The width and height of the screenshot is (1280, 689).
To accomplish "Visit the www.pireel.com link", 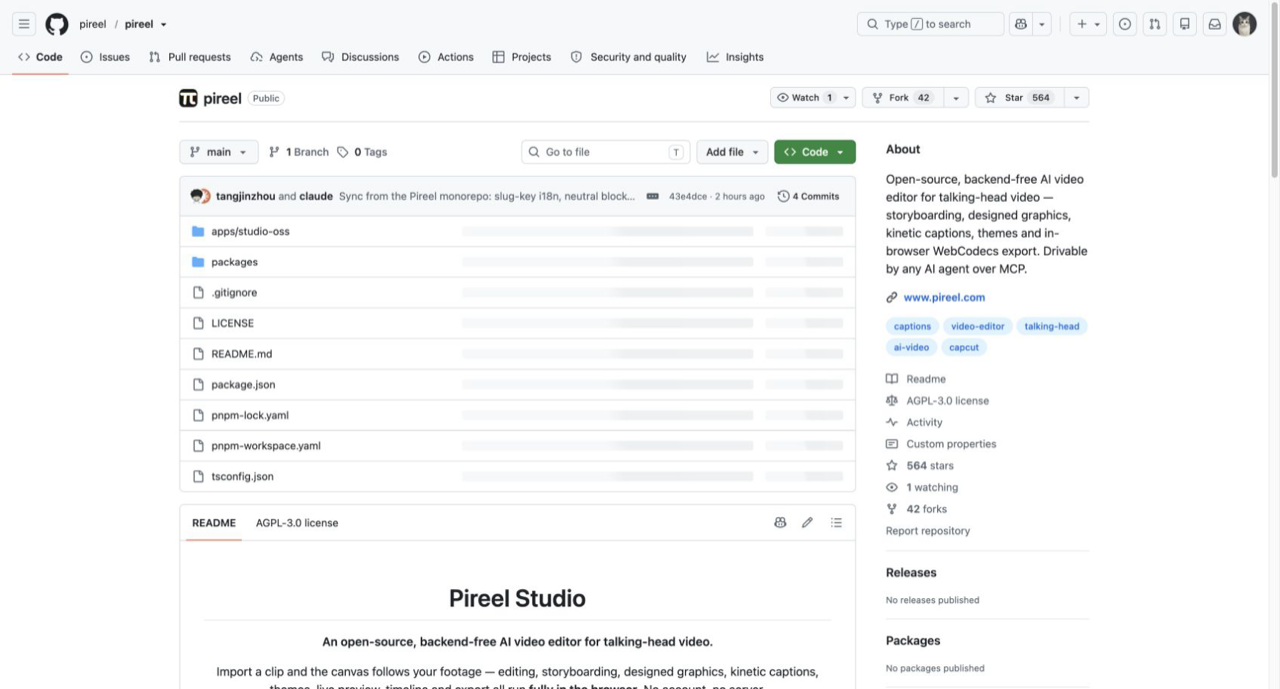I will 944,297.
